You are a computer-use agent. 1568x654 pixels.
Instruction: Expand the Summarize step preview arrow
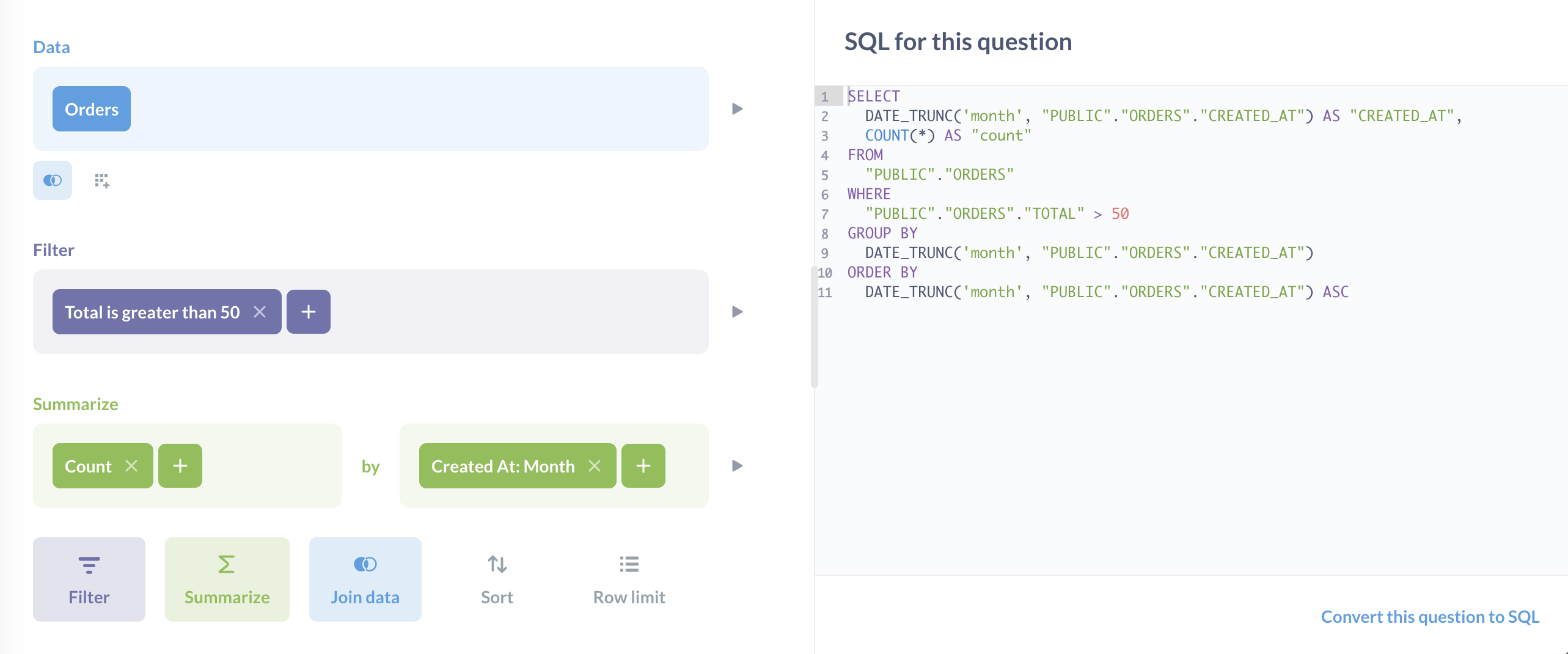(x=737, y=466)
